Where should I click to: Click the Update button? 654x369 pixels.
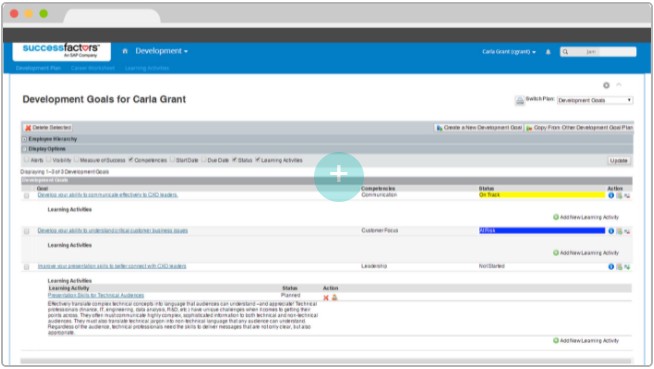618,161
